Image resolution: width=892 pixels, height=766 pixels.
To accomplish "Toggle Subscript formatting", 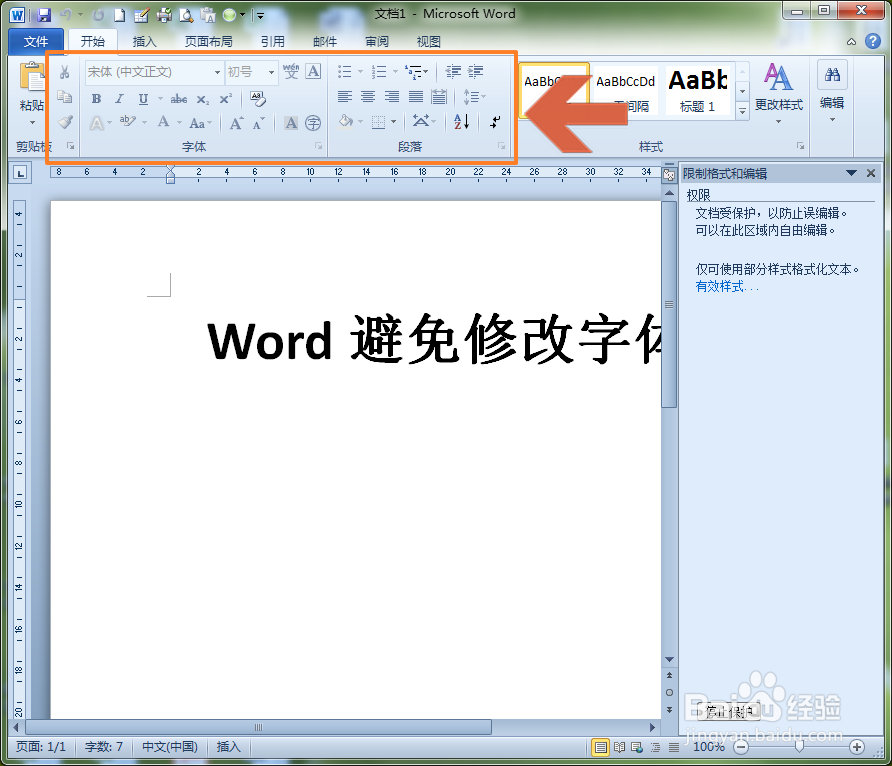I will pos(203,99).
